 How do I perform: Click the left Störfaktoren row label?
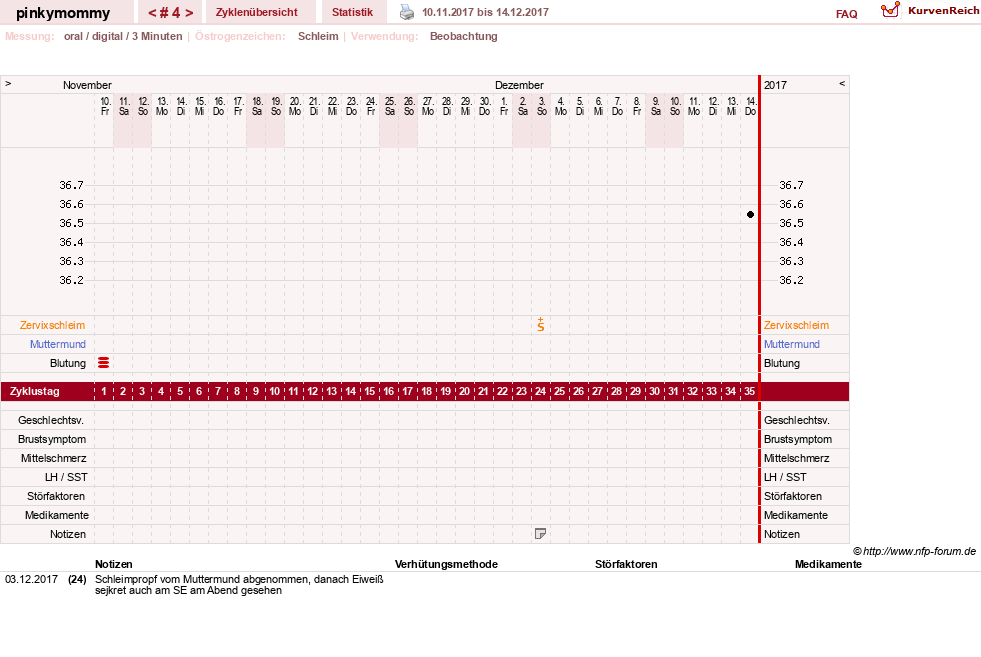56,496
